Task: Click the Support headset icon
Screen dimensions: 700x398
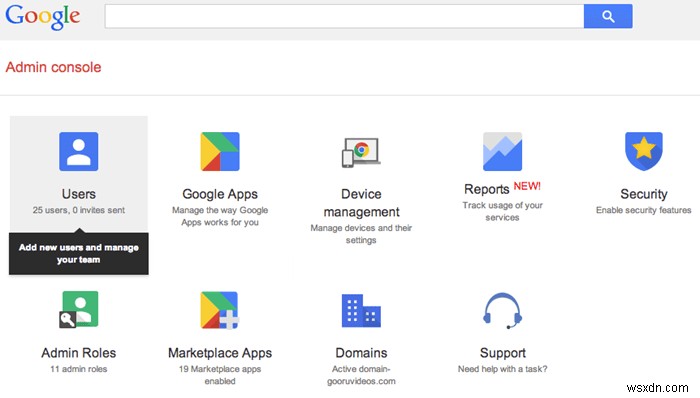Action: 502,311
